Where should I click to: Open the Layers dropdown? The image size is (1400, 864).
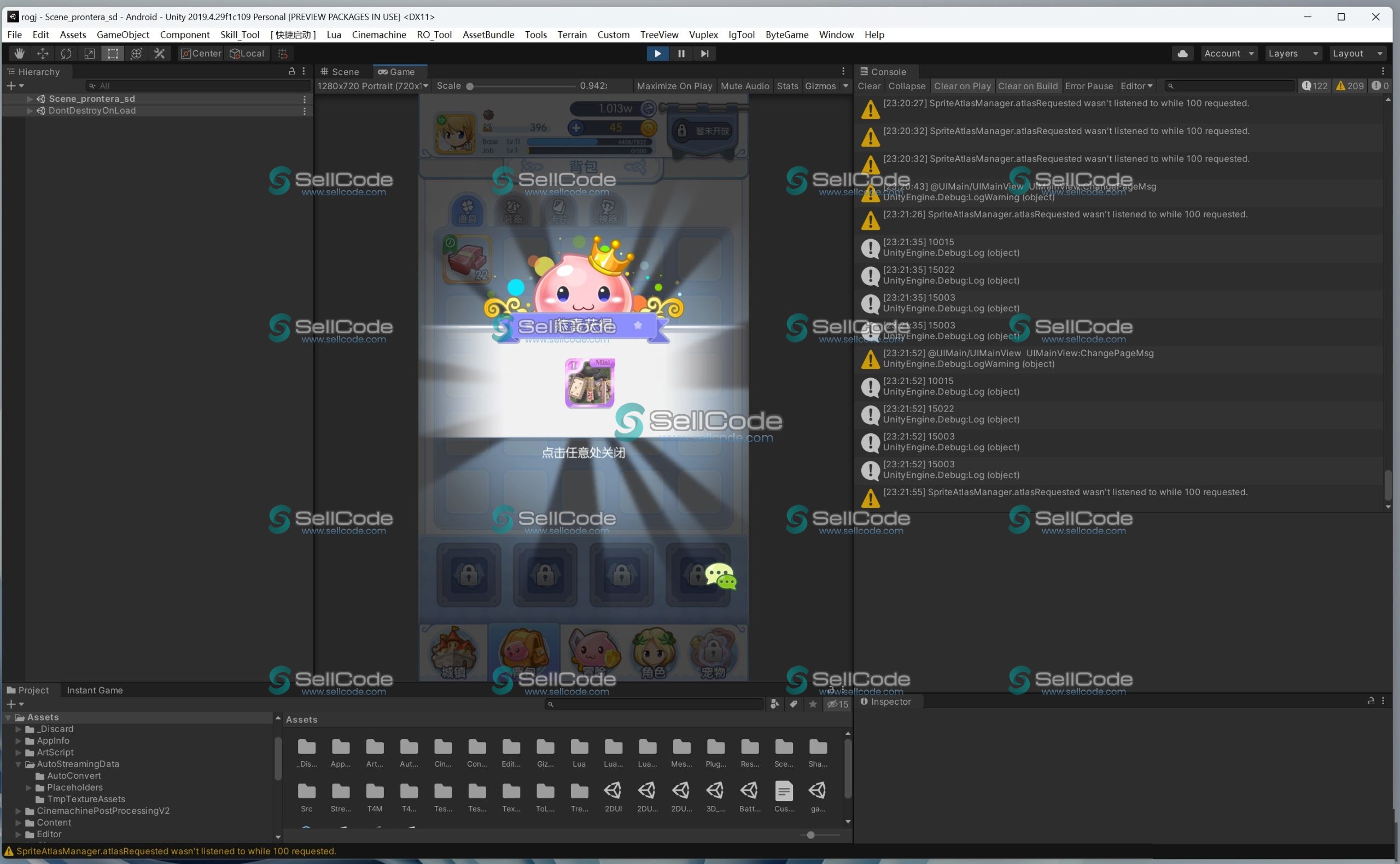pyautogui.click(x=1293, y=53)
